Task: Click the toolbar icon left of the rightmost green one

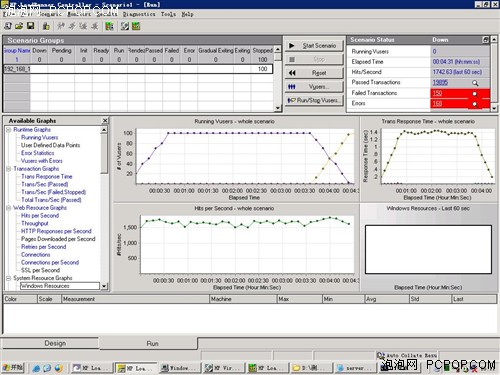Action: pos(125,26)
